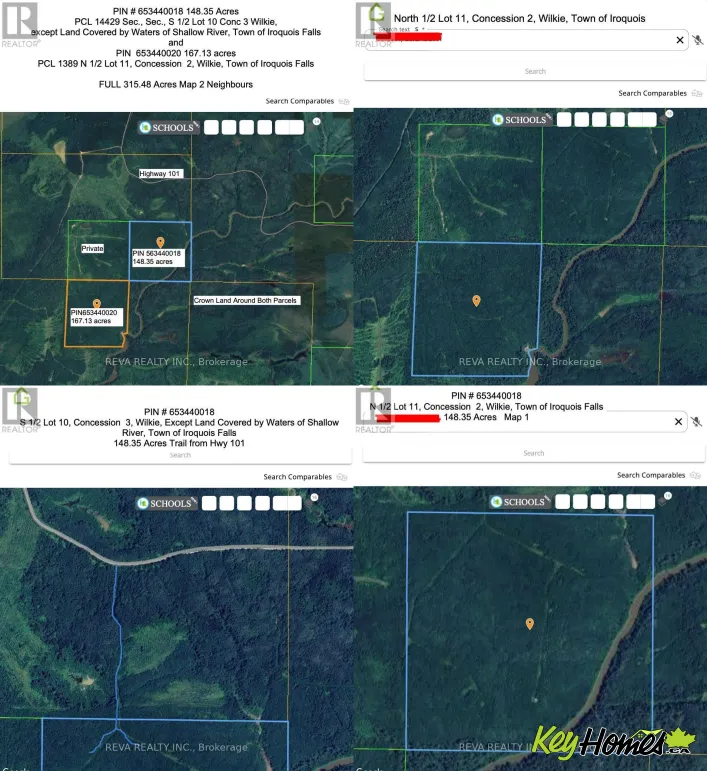
Task: Clear search text in top-right map panel
Action: tap(680, 40)
